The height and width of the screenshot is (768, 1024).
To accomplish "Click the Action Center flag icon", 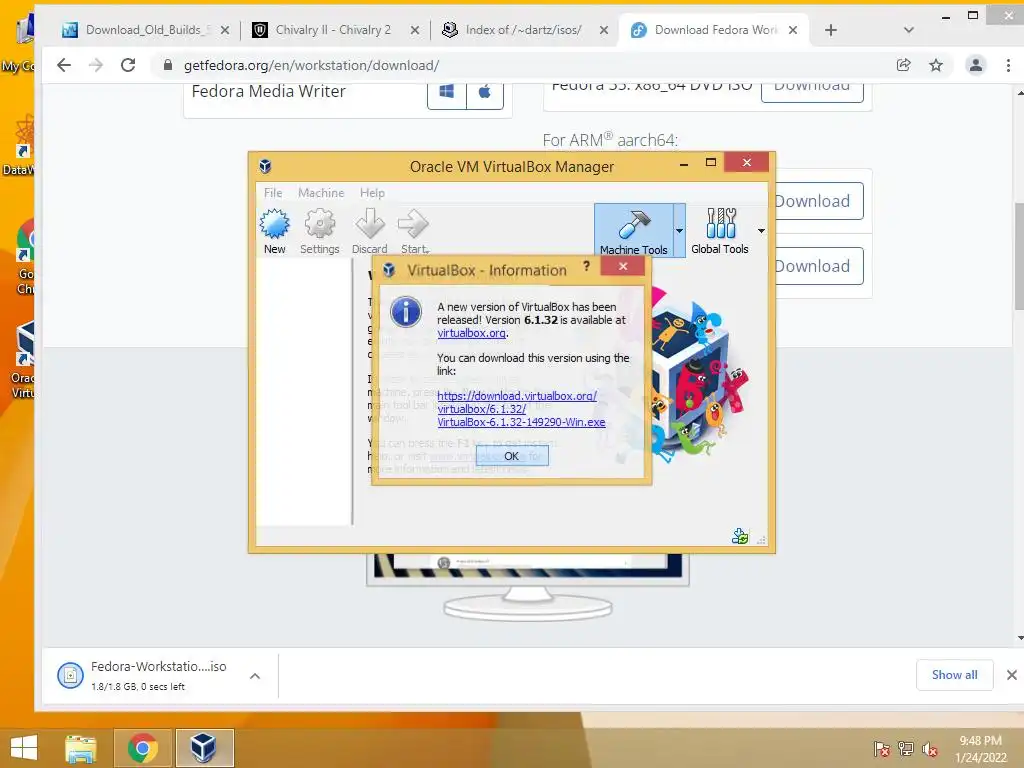I will click(882, 749).
